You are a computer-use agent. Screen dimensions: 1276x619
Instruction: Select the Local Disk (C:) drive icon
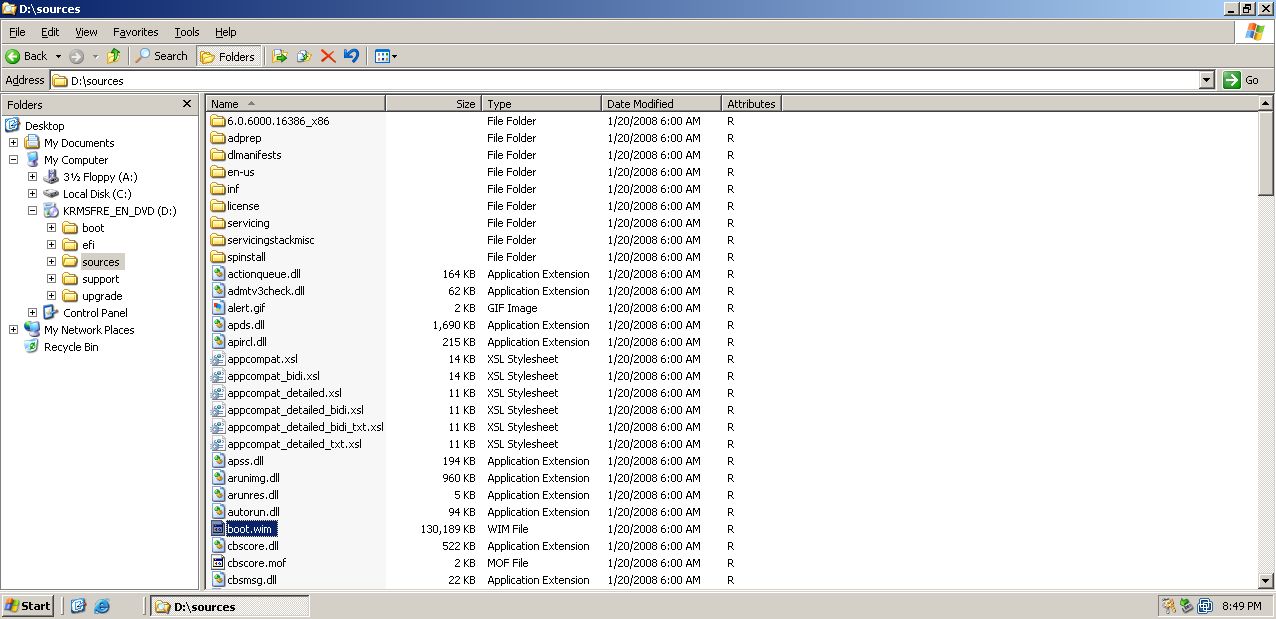(51, 194)
